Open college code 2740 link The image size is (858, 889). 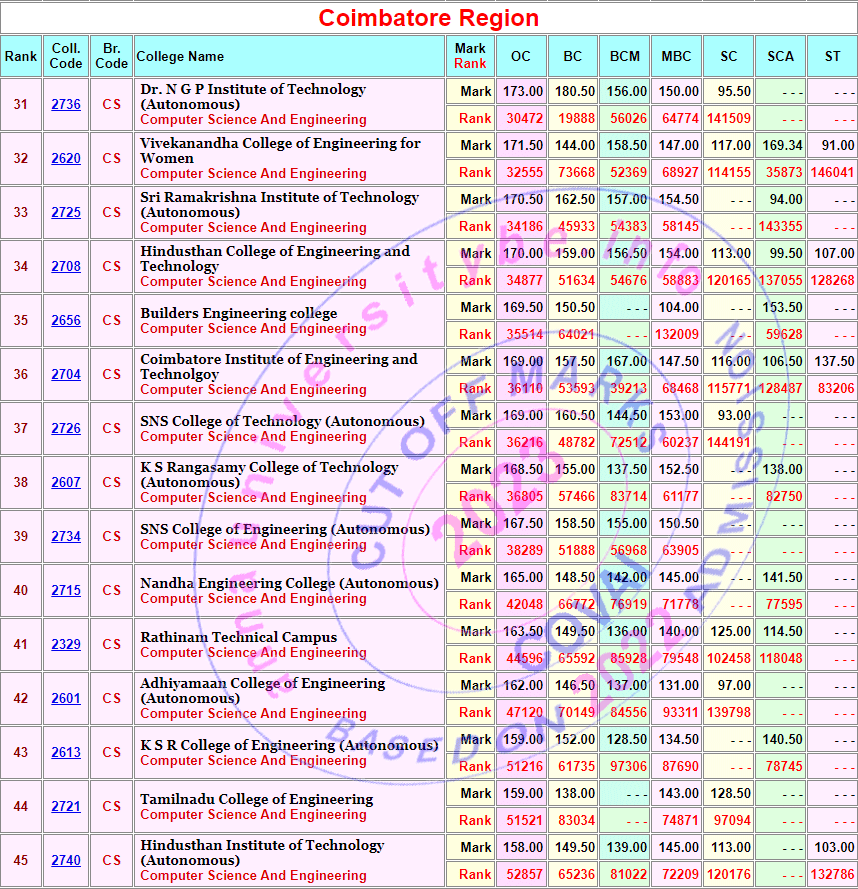[66, 861]
